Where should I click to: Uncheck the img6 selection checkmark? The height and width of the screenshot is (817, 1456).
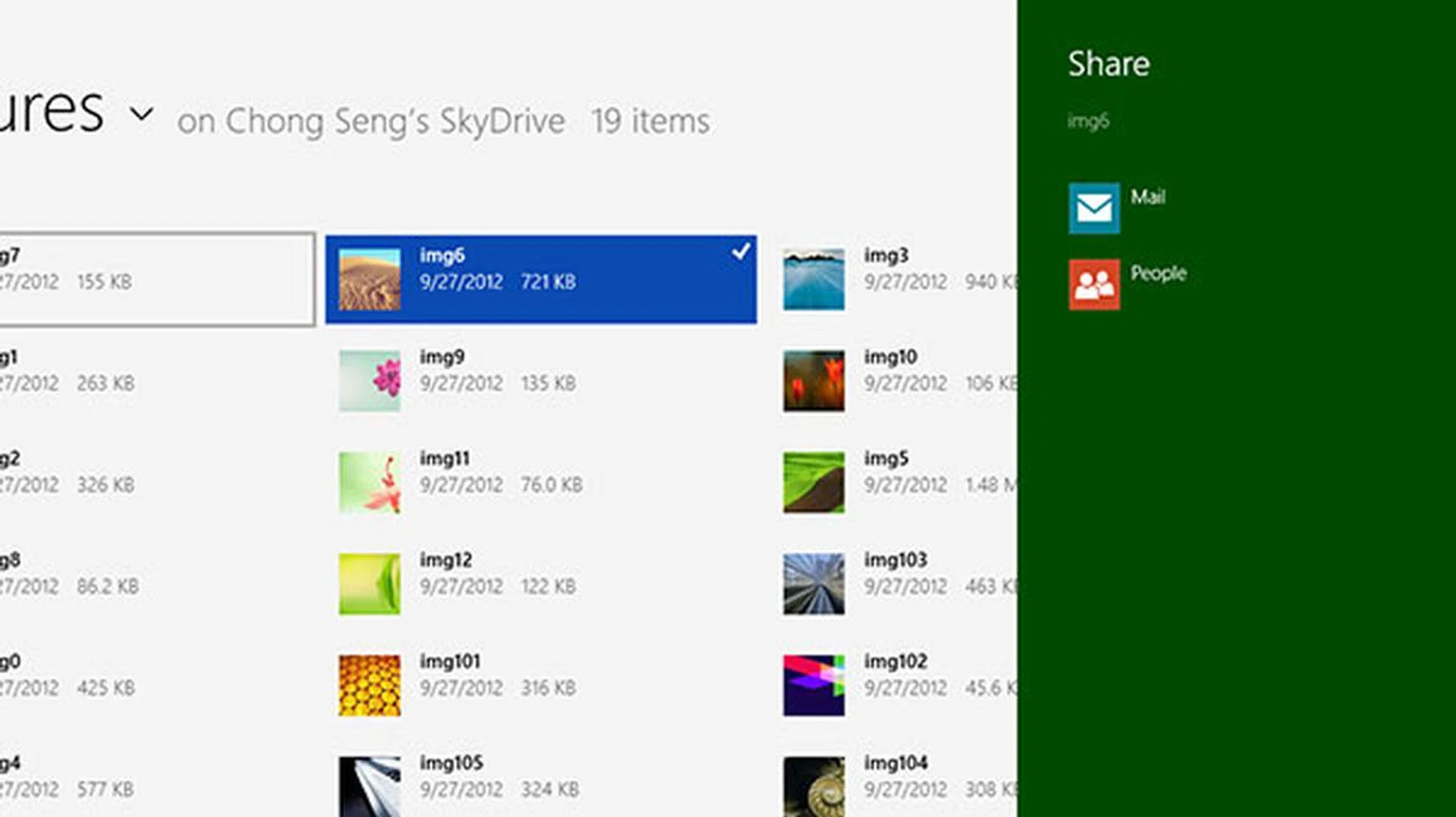(x=740, y=252)
